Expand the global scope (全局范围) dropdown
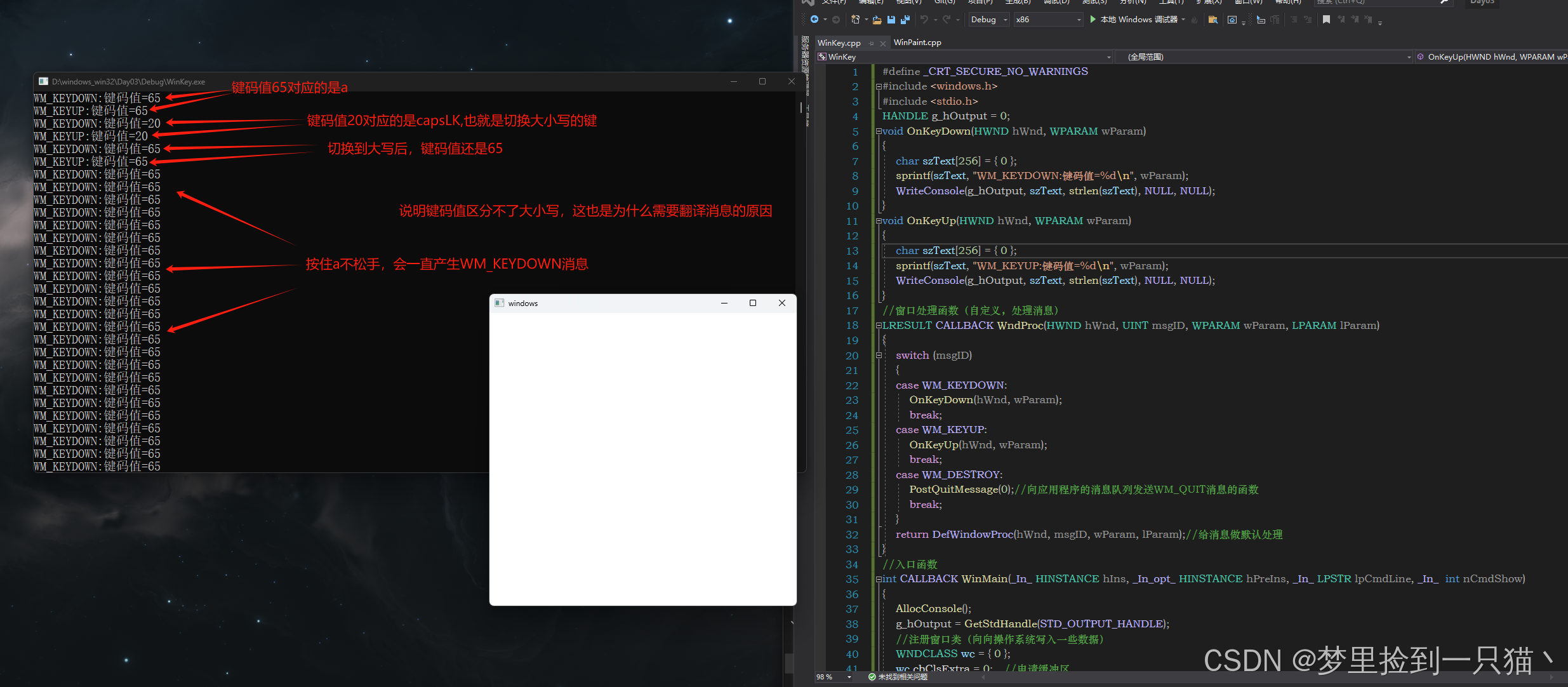 pyautogui.click(x=1409, y=57)
